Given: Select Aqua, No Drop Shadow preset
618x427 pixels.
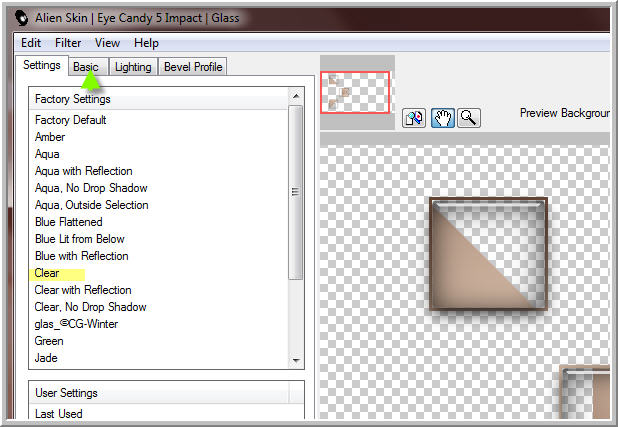Looking at the screenshot, I should 91,188.
